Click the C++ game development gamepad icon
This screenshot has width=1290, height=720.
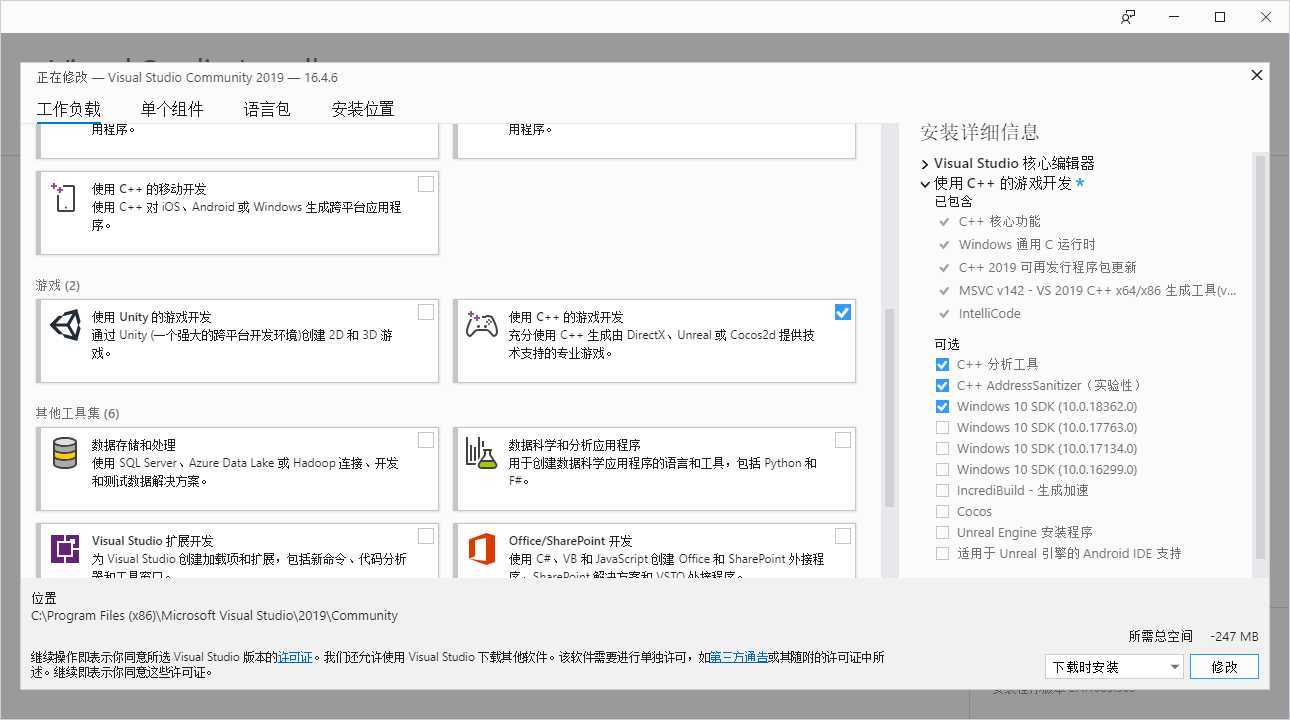click(x=482, y=325)
